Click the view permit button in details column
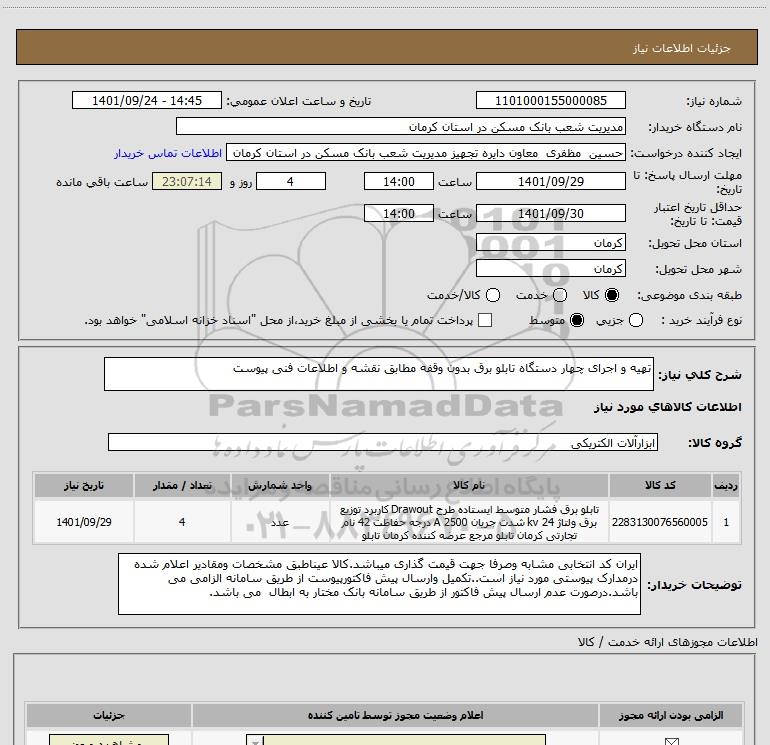770x745 pixels. coord(109,740)
